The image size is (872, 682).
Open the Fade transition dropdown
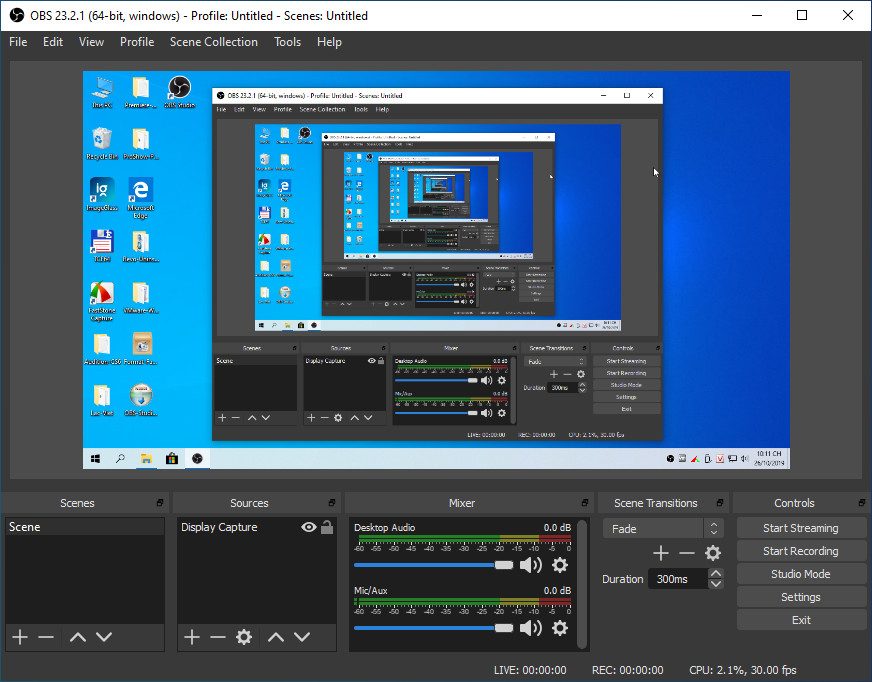(662, 529)
